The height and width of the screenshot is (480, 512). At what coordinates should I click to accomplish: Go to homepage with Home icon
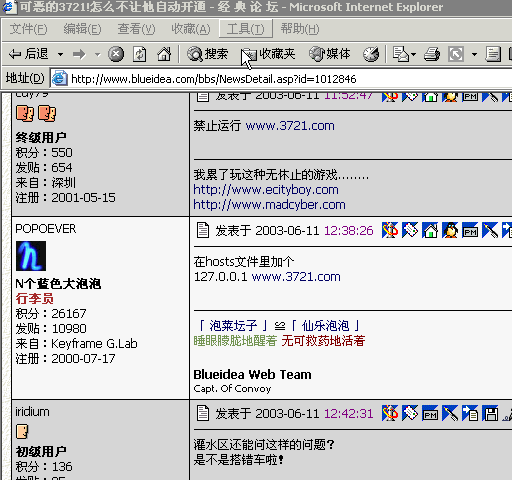(164, 54)
